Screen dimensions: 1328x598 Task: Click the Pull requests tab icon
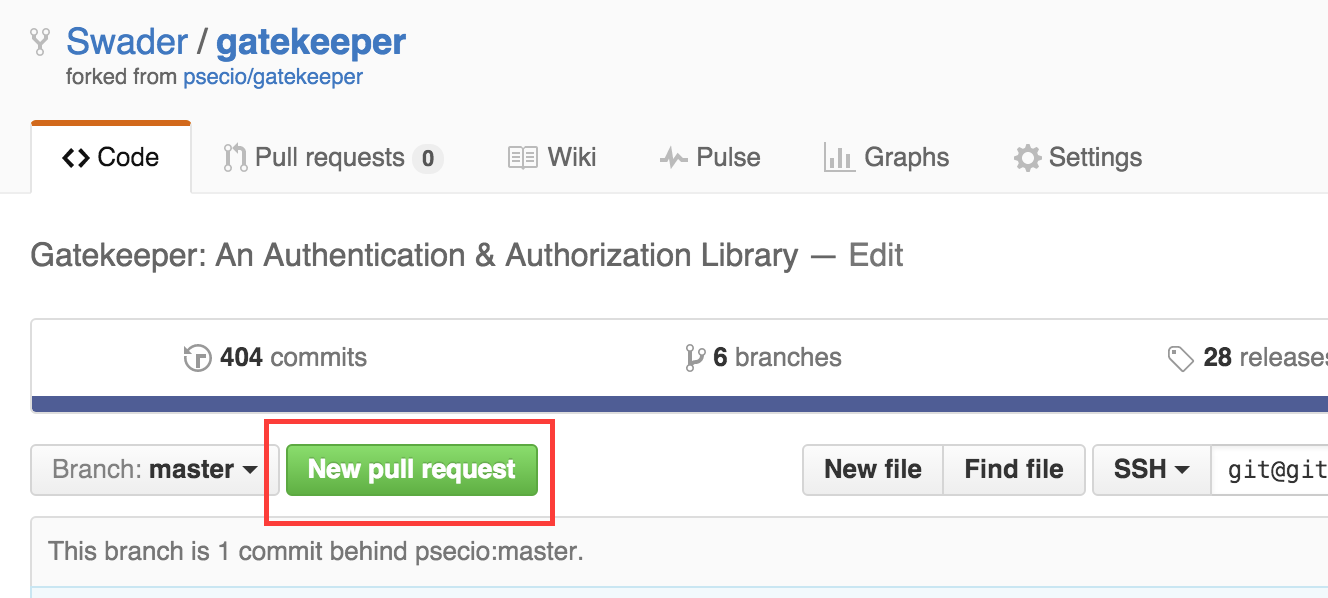pyautogui.click(x=235, y=158)
